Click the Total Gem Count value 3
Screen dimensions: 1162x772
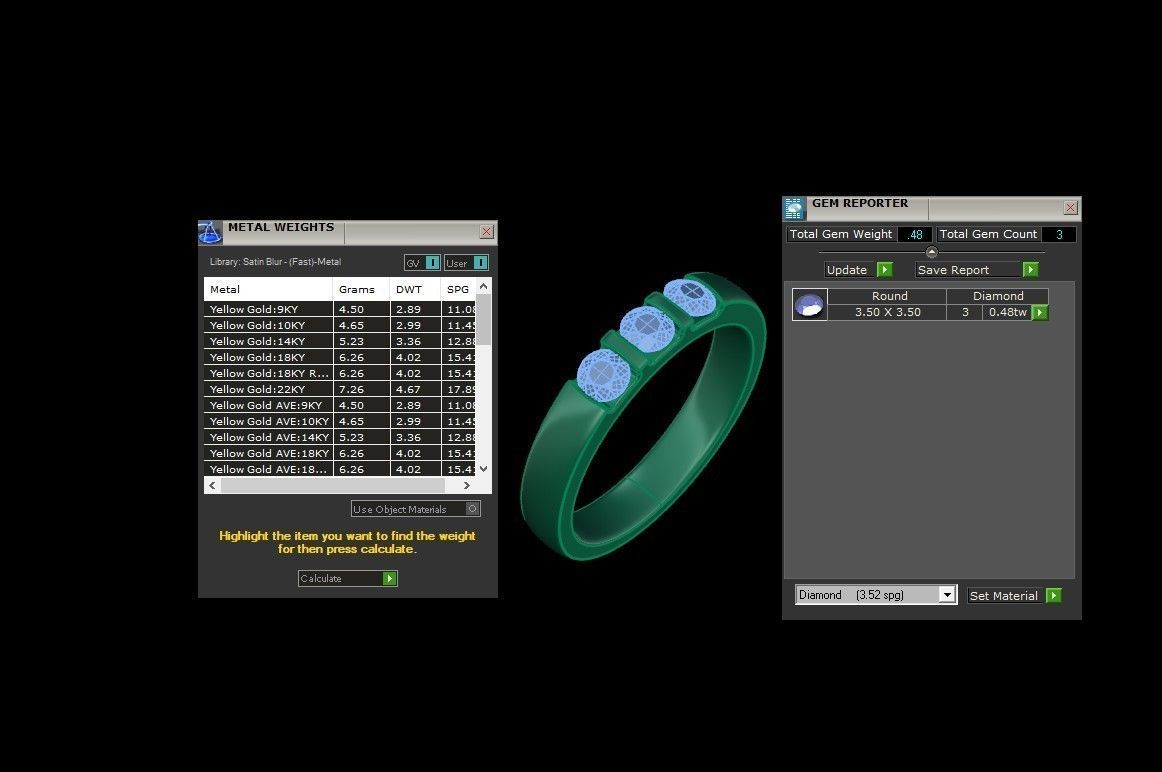[x=1059, y=234]
